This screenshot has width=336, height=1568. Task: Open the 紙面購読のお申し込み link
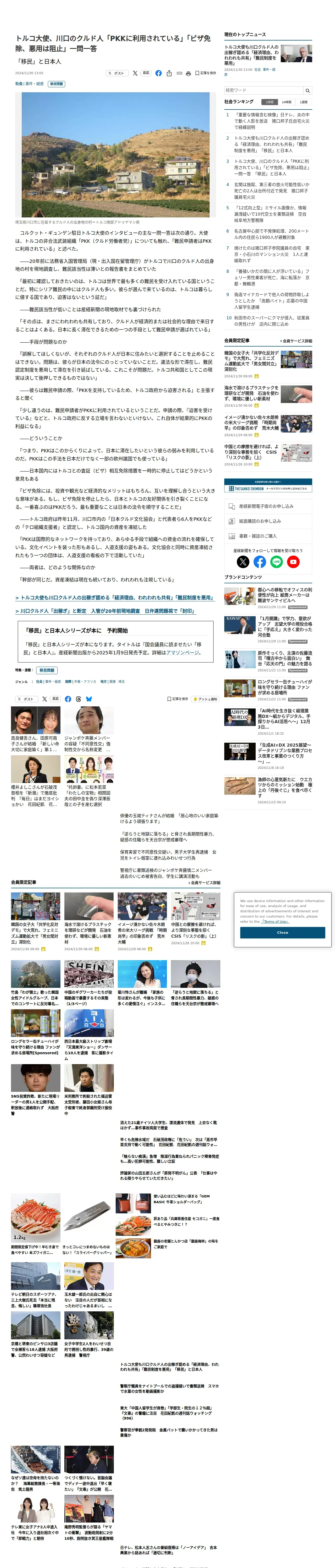[268, 521]
